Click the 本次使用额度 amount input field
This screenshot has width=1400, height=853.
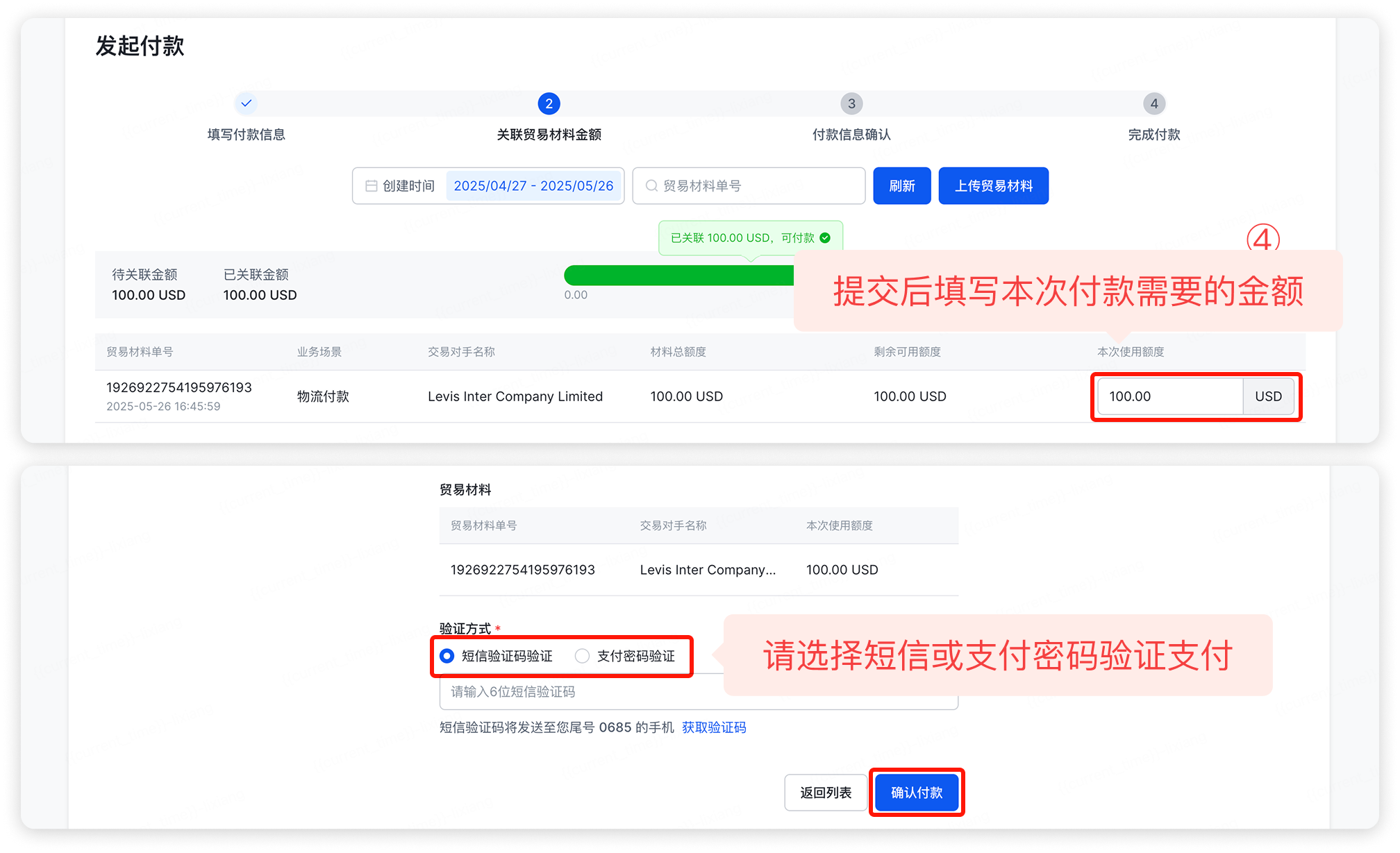point(1169,396)
